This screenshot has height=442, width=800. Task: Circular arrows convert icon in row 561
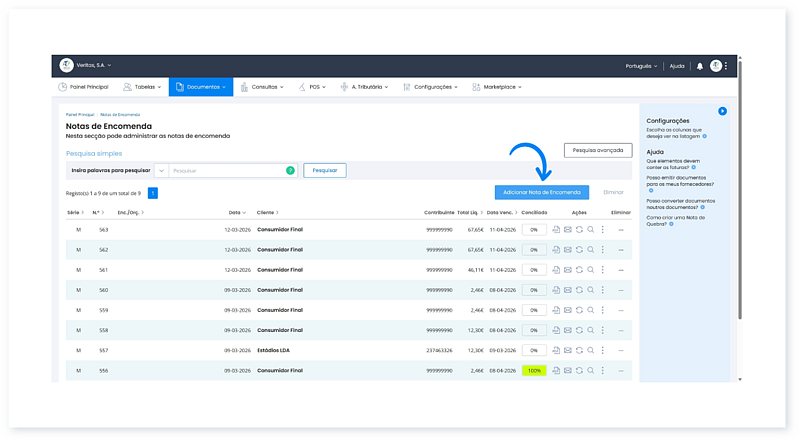pos(579,269)
